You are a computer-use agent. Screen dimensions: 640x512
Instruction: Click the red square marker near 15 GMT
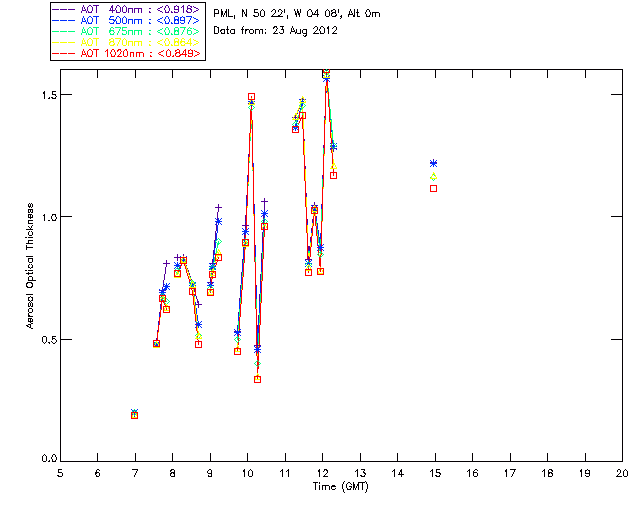433,188
